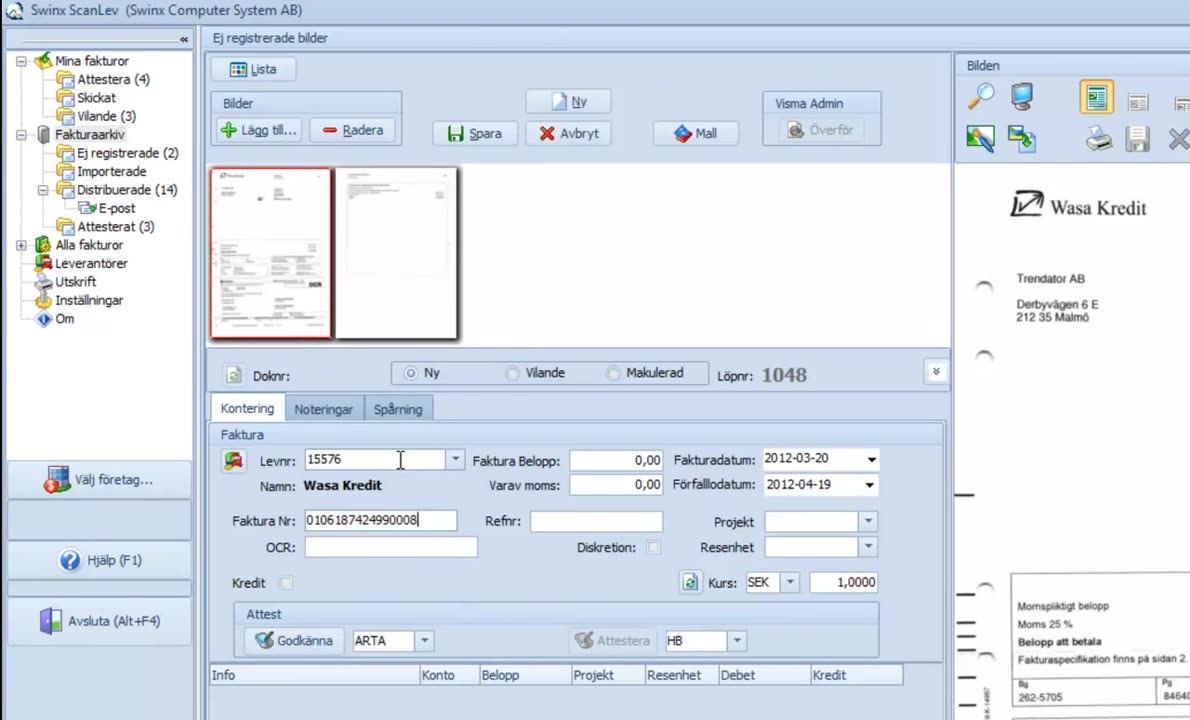The height and width of the screenshot is (720, 1190).
Task: Open the Levnr supplier number dropdown
Action: coord(455,460)
